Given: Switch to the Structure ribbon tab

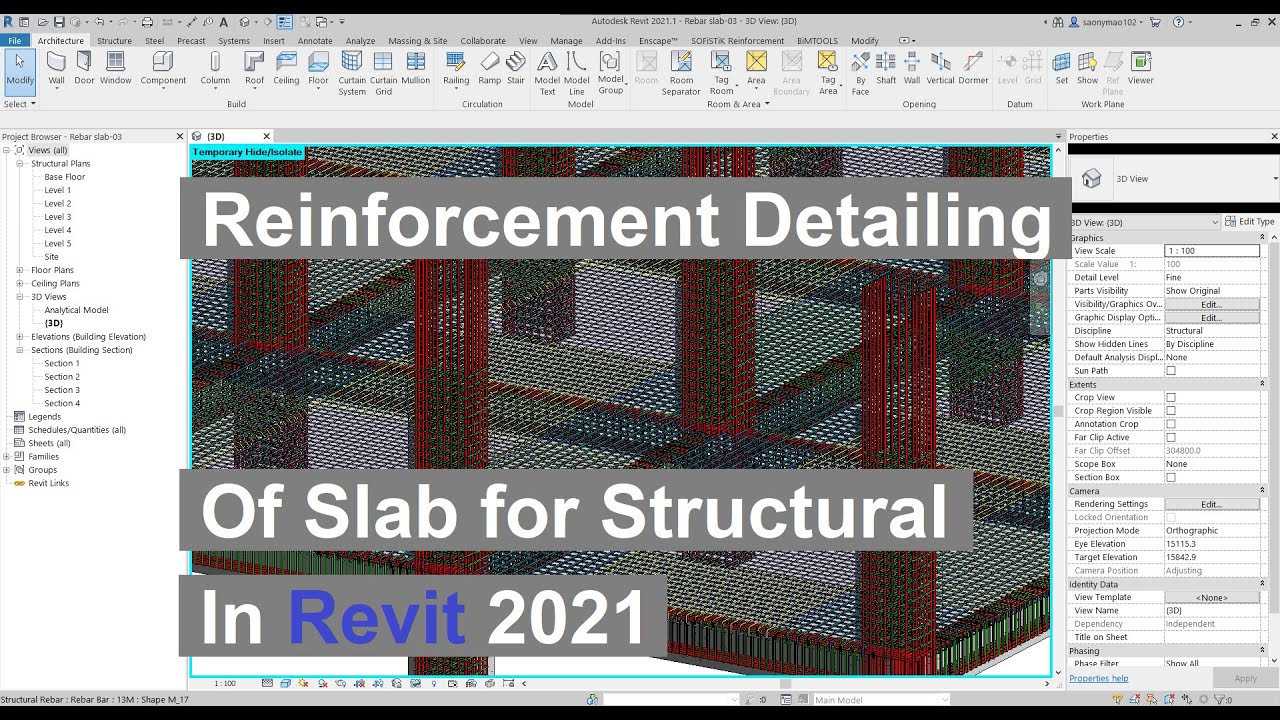Looking at the screenshot, I should pyautogui.click(x=114, y=41).
